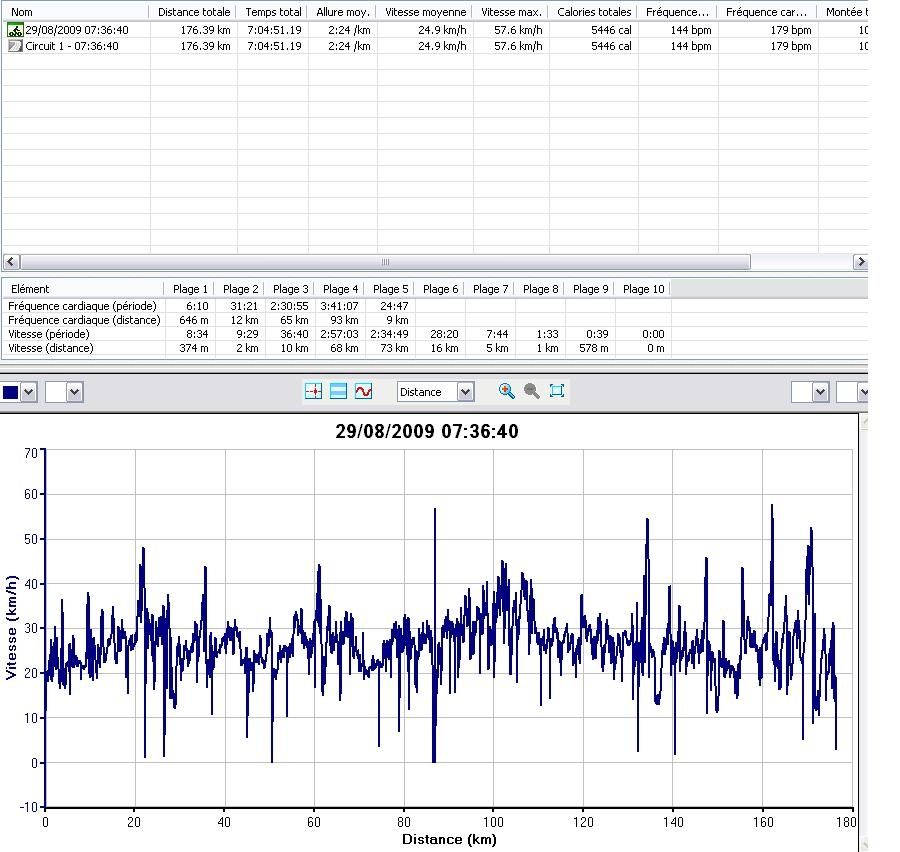Click 57.6 km/h in the Circuit 1 row
Image resolution: width=900 pixels, height=852 pixels.
coord(518,46)
